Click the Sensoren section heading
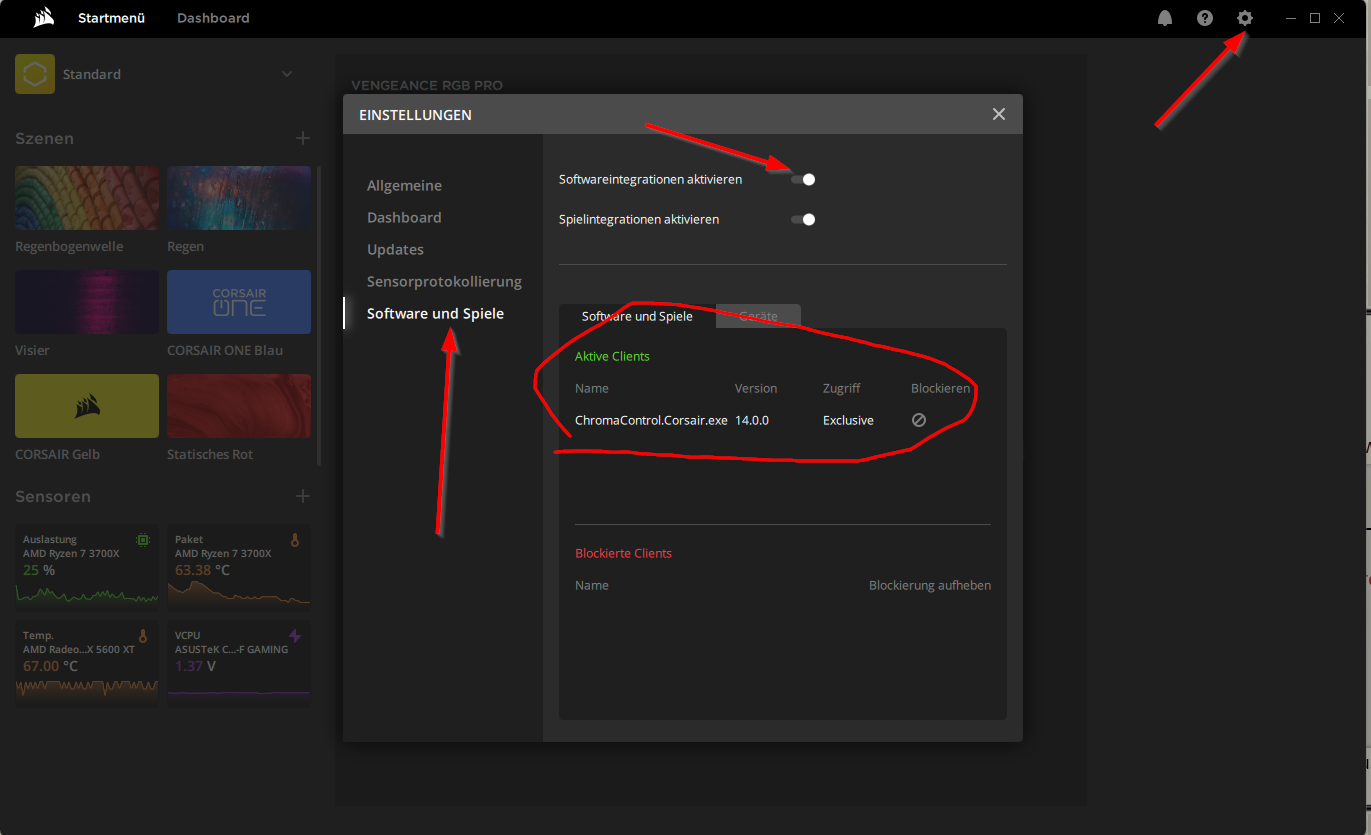The width and height of the screenshot is (1371, 835). [53, 496]
